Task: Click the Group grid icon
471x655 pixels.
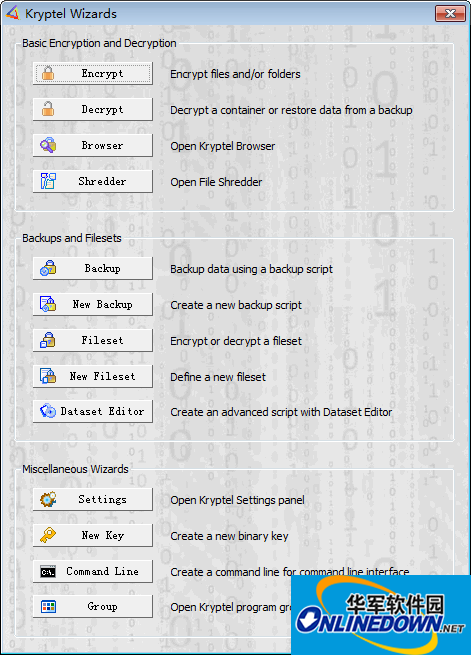Action: coord(48,607)
